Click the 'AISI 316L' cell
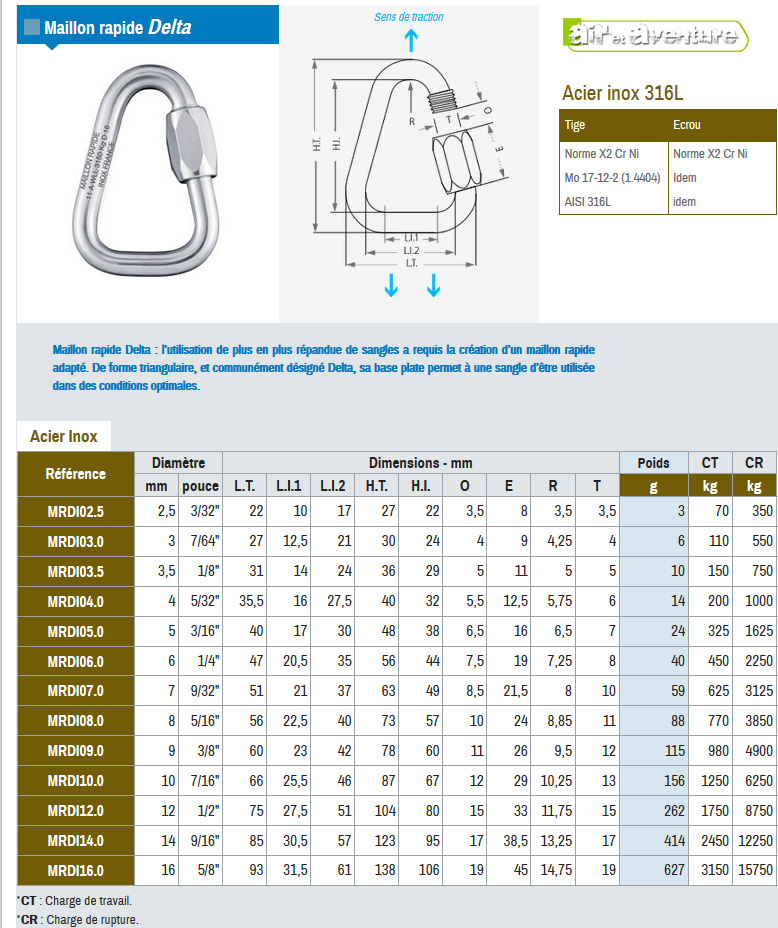Viewport: 778px width, 928px height. click(x=587, y=202)
